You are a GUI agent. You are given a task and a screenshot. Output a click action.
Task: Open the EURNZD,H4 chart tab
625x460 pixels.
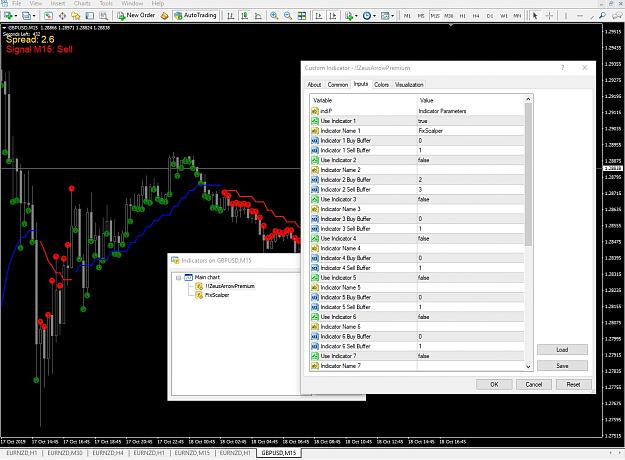click(x=108, y=453)
